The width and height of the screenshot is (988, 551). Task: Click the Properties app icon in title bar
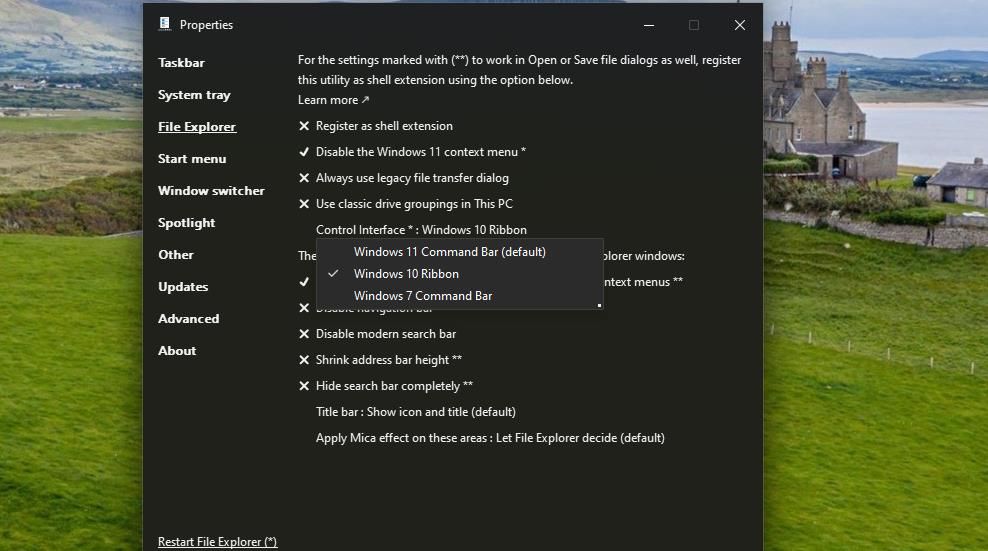point(164,25)
